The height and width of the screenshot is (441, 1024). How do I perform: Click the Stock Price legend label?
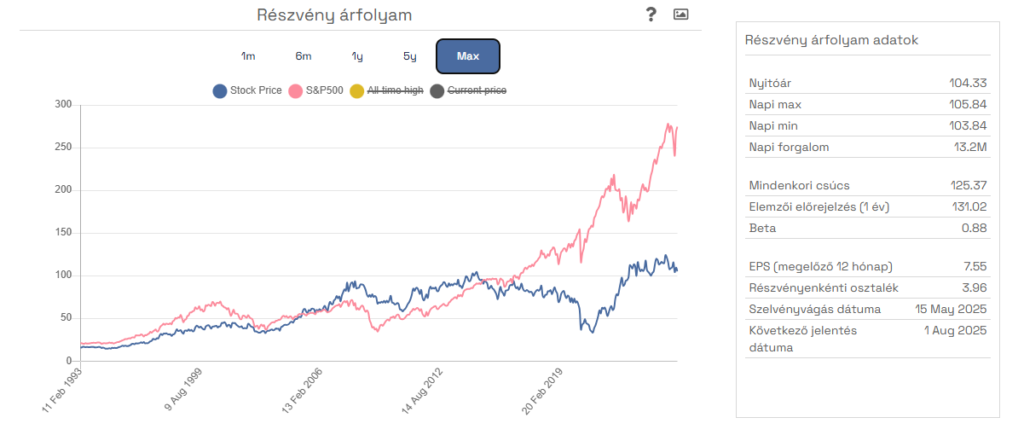point(256,91)
